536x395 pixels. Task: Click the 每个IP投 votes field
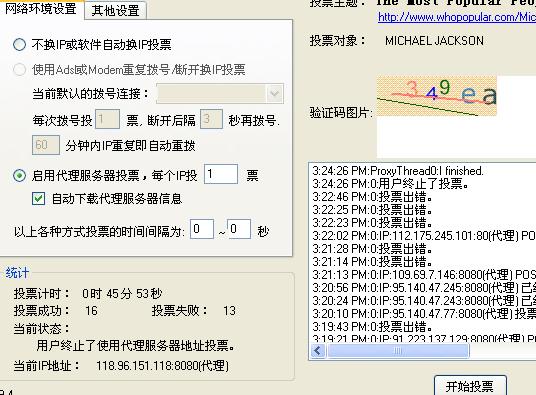click(x=221, y=174)
